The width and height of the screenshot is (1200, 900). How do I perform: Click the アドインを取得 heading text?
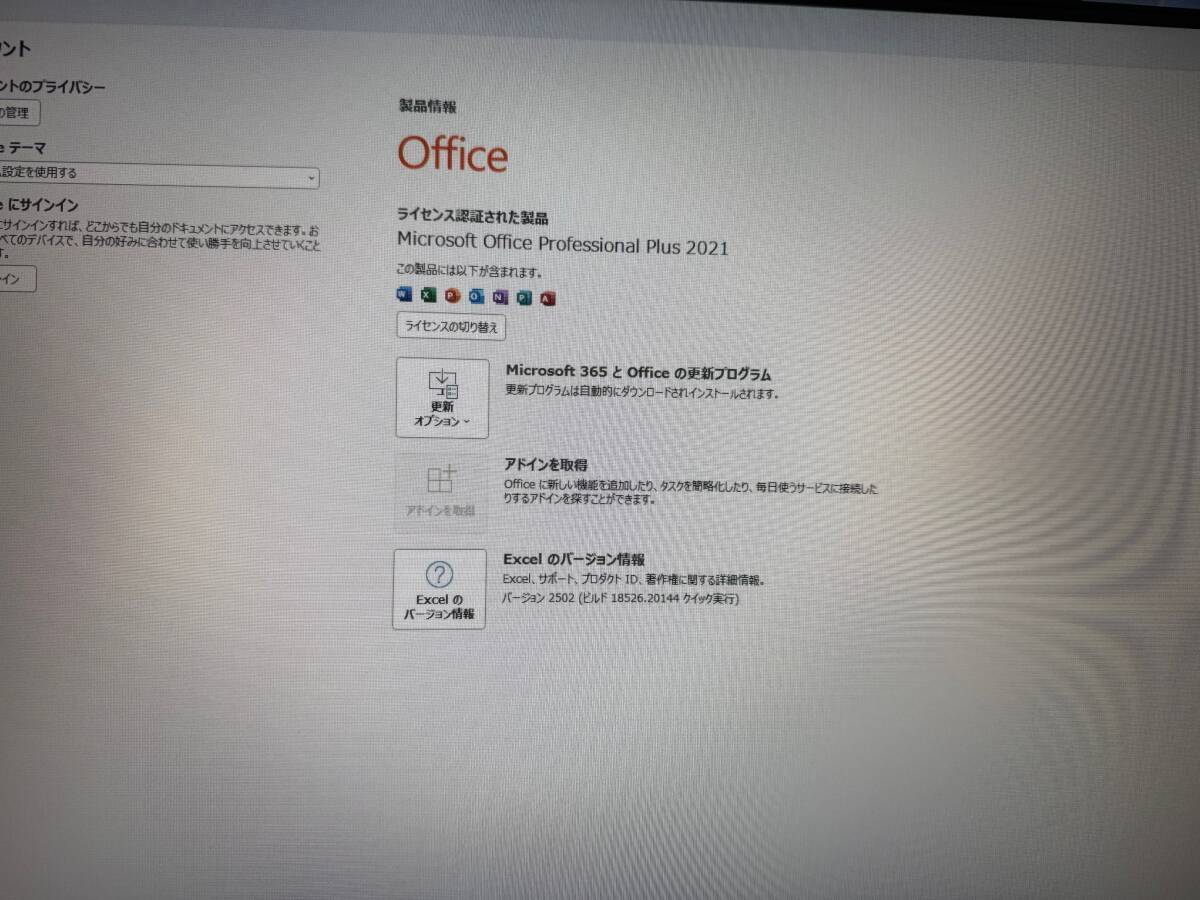point(545,465)
